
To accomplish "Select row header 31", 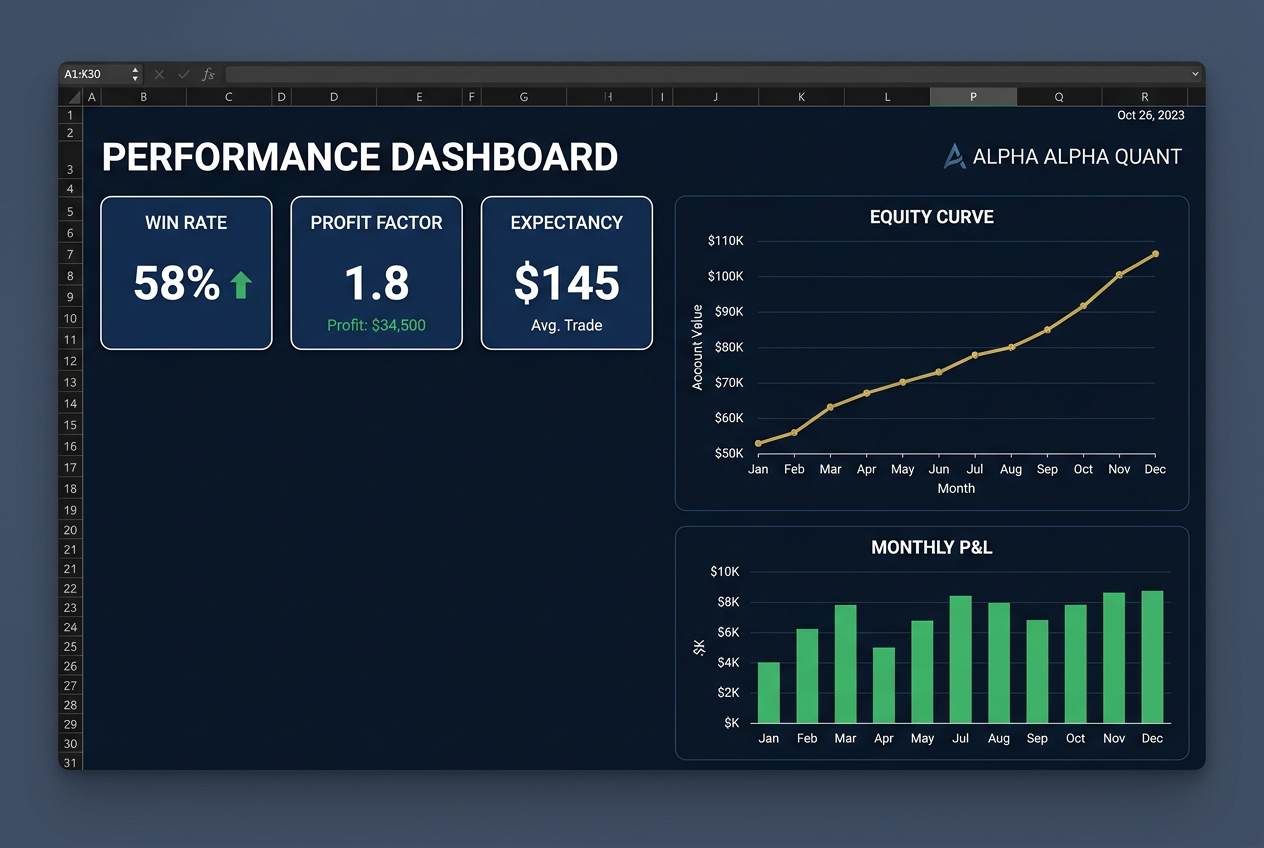I will click(71, 762).
